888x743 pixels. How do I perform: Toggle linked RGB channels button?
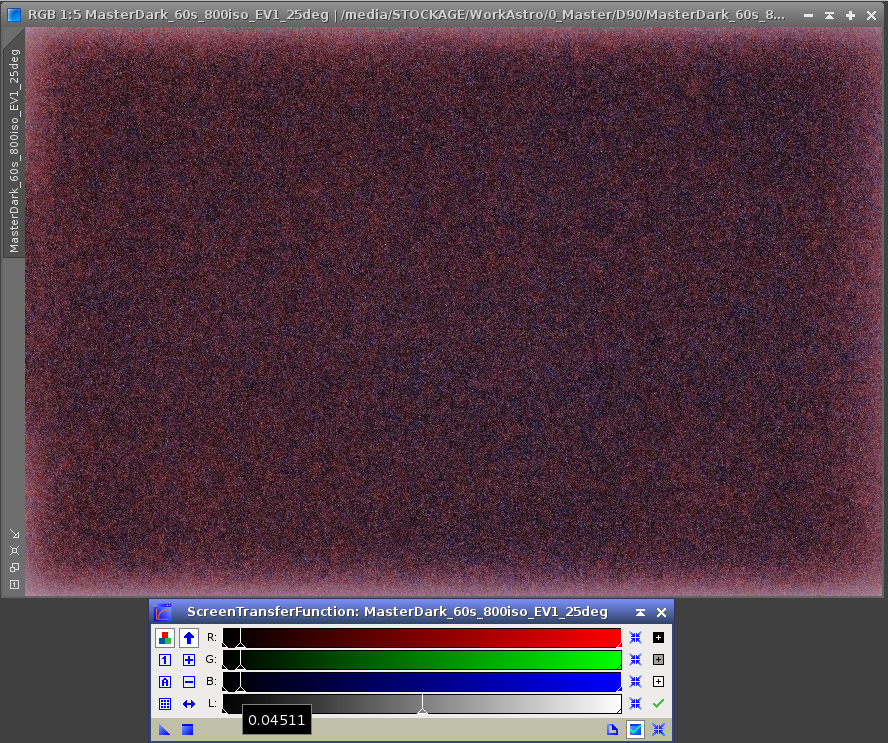pyautogui.click(x=165, y=637)
